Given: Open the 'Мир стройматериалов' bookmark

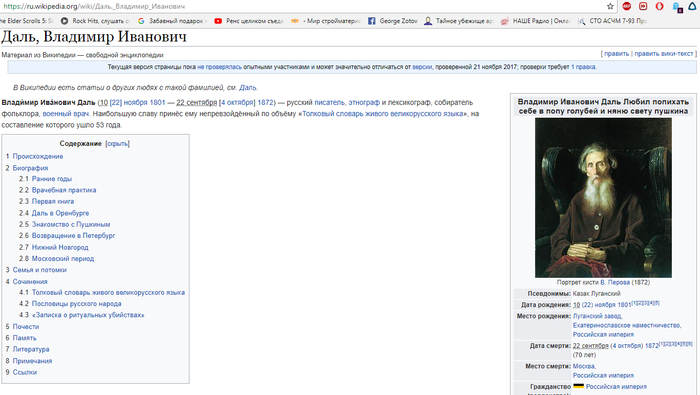Looking at the screenshot, I should pos(325,21).
